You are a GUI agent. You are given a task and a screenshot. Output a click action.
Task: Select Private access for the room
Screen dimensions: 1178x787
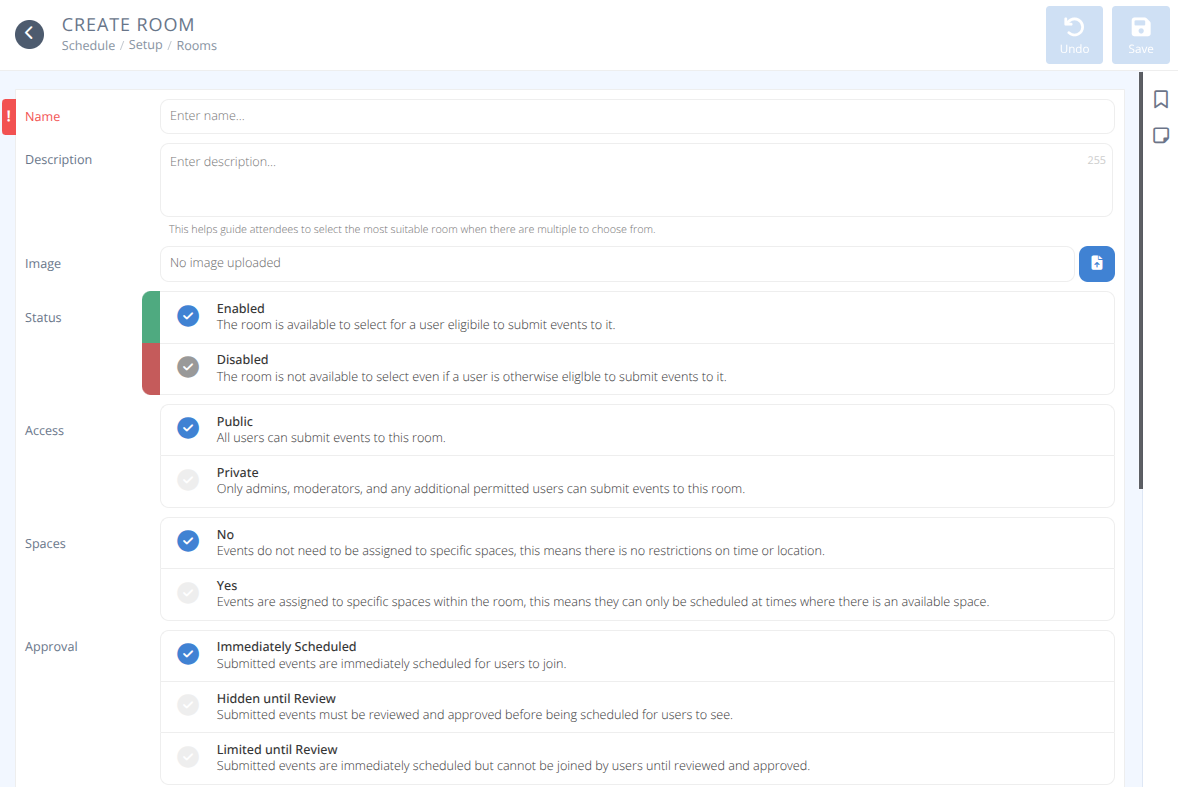[188, 479]
